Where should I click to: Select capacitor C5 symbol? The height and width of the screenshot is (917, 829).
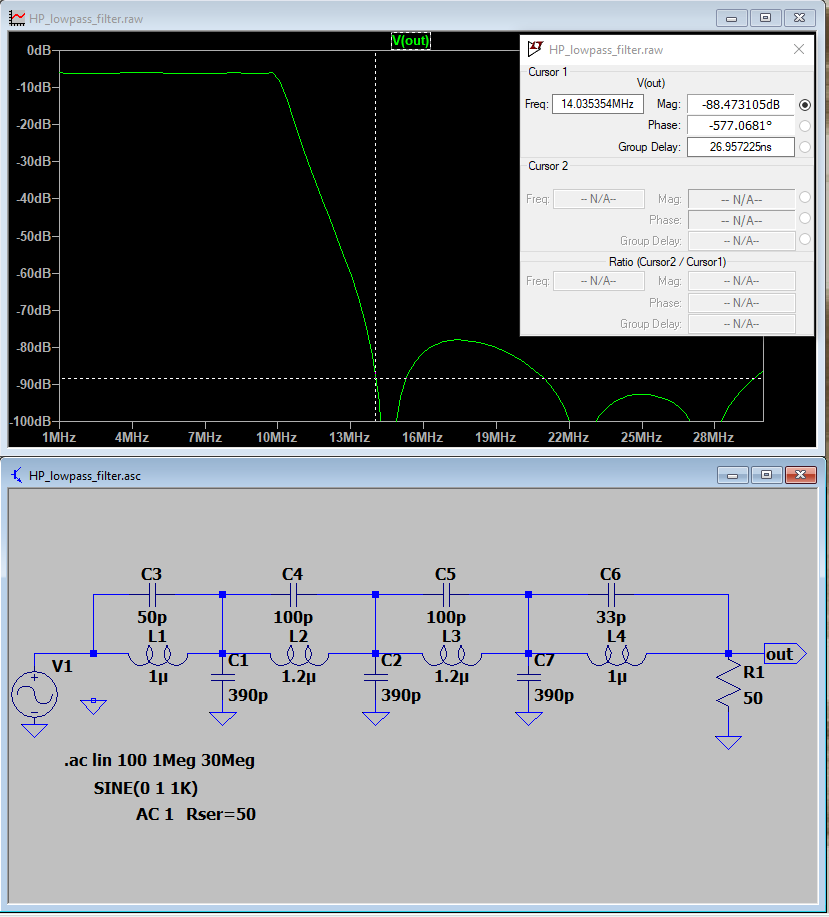pyautogui.click(x=446, y=595)
